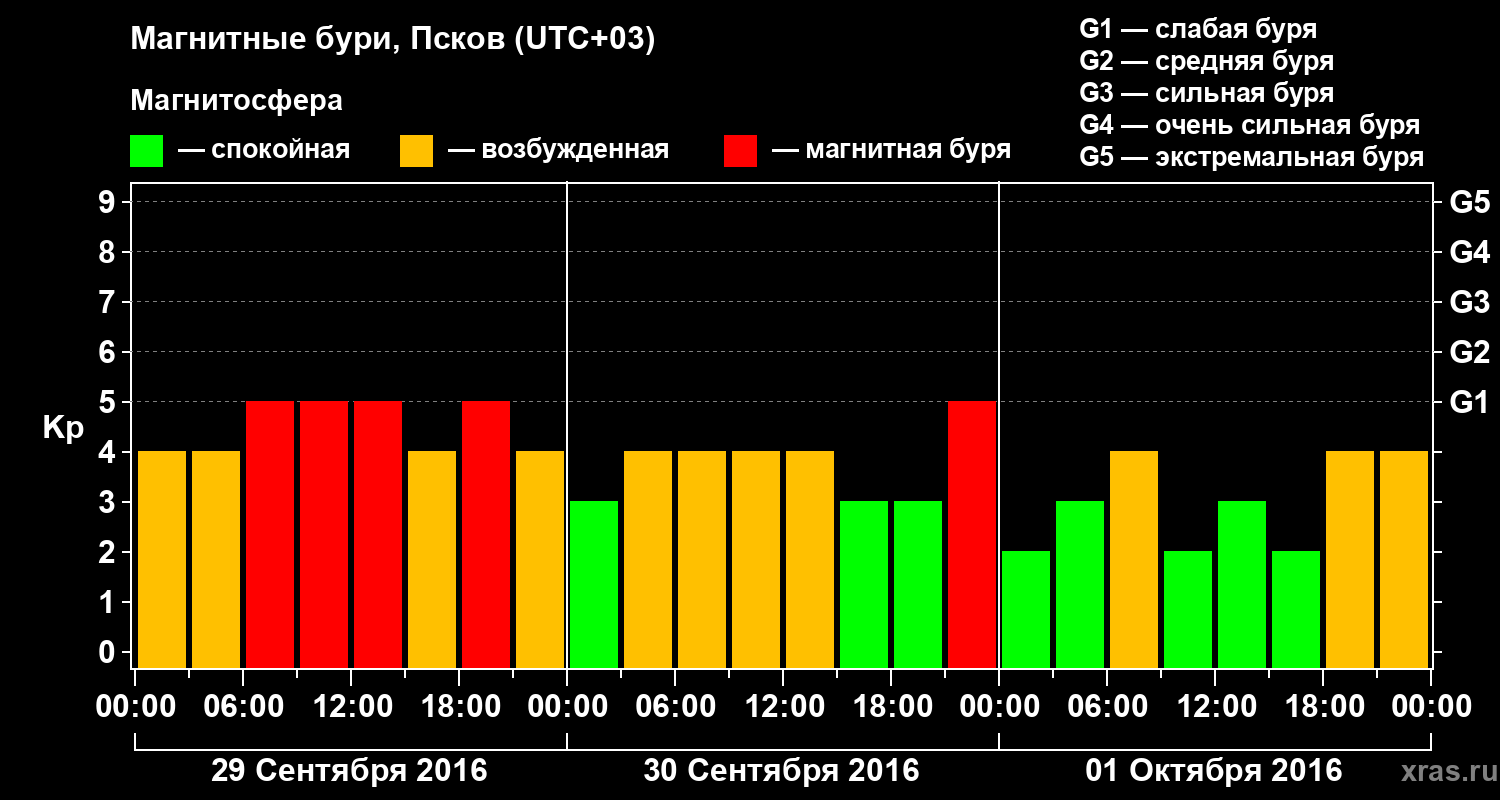Click the 'G4' right axis label
Viewport: 1500px width, 800px height.
coord(1469,252)
